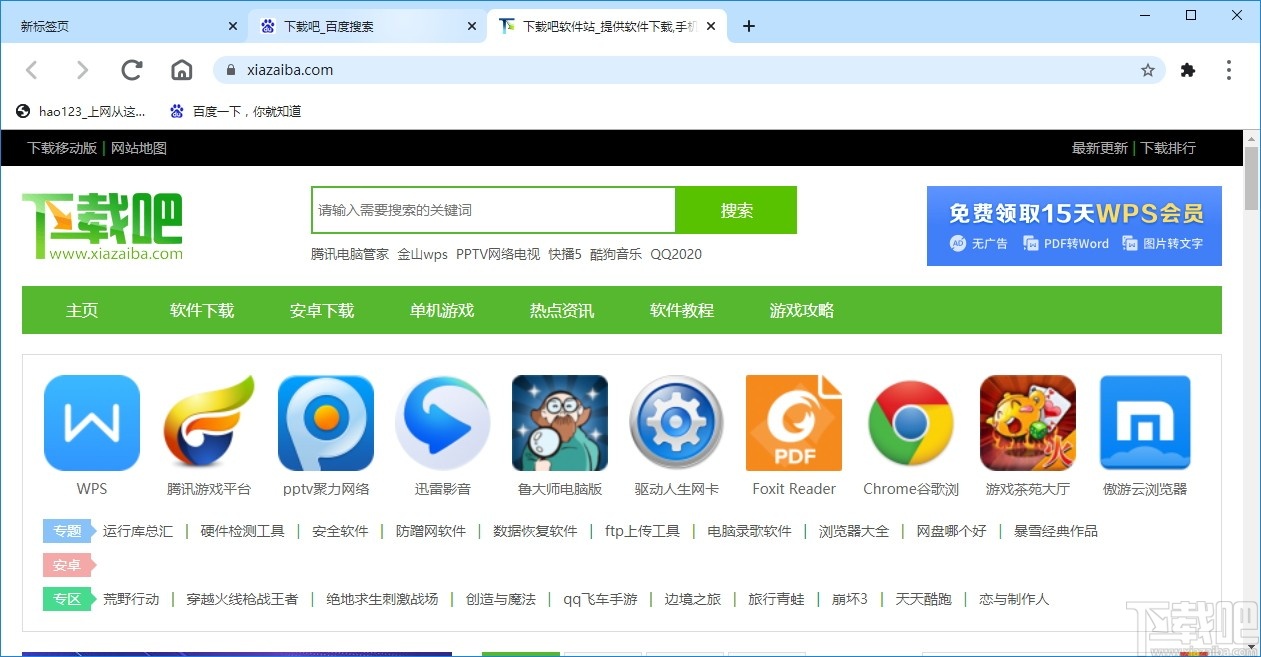Click the browser home icon
The width and height of the screenshot is (1261, 657).
[x=181, y=70]
